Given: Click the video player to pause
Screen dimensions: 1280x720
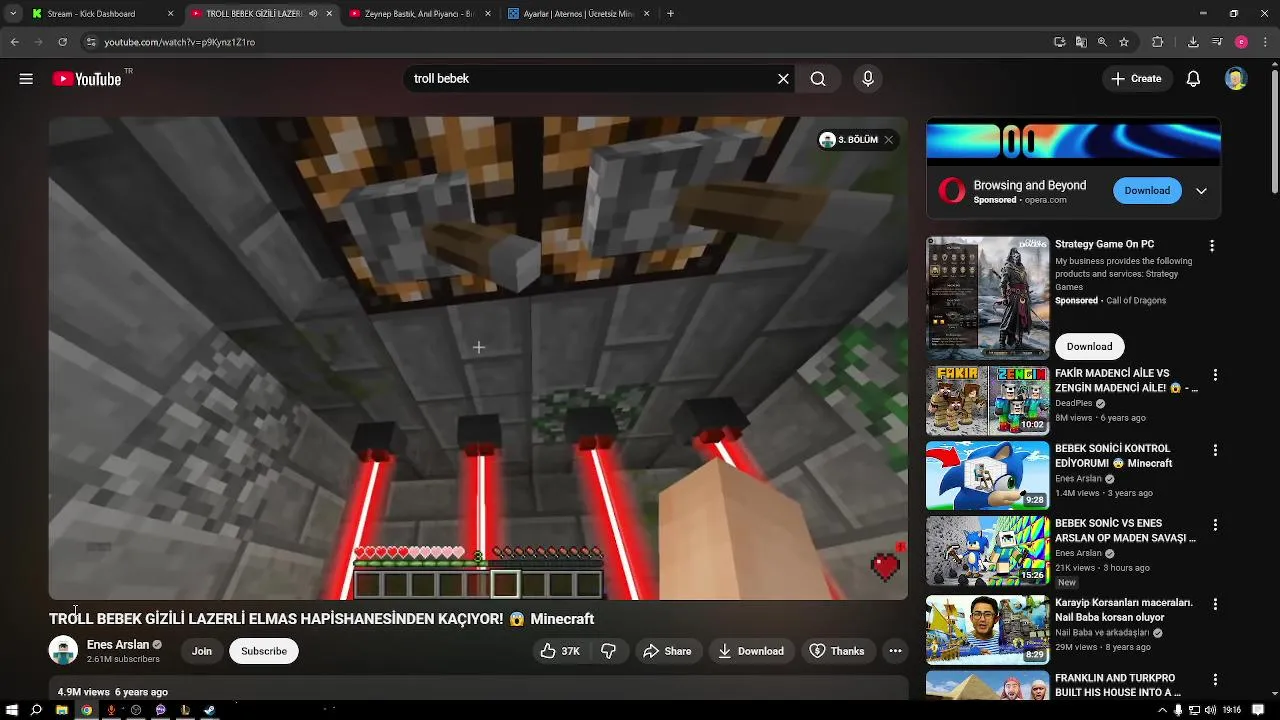Looking at the screenshot, I should click(x=478, y=358).
